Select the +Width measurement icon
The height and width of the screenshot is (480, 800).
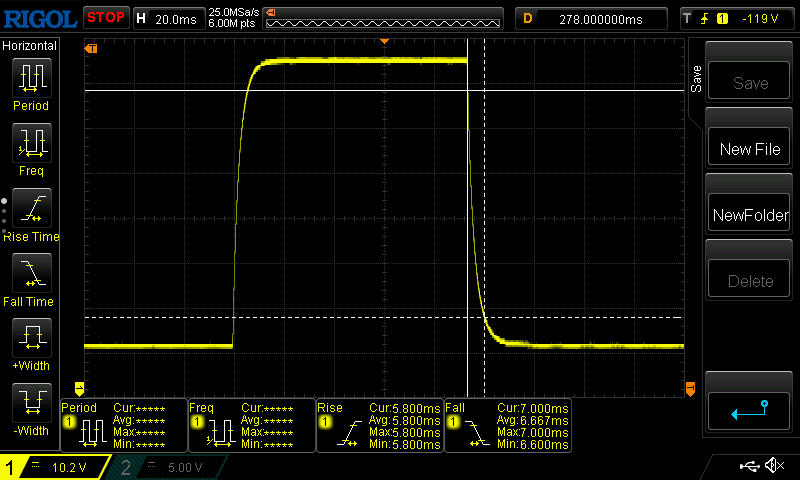[30, 339]
